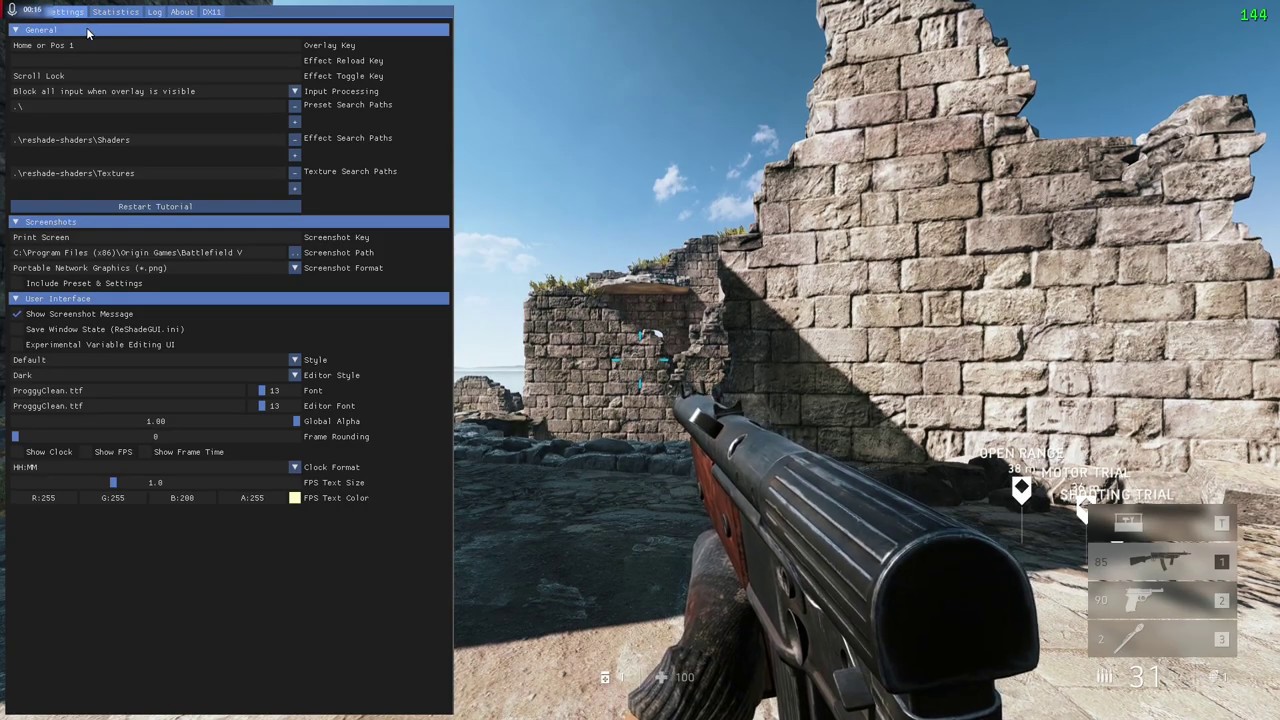1280x720 pixels.
Task: Adjust the Frame Rounding slider
Action: point(155,437)
